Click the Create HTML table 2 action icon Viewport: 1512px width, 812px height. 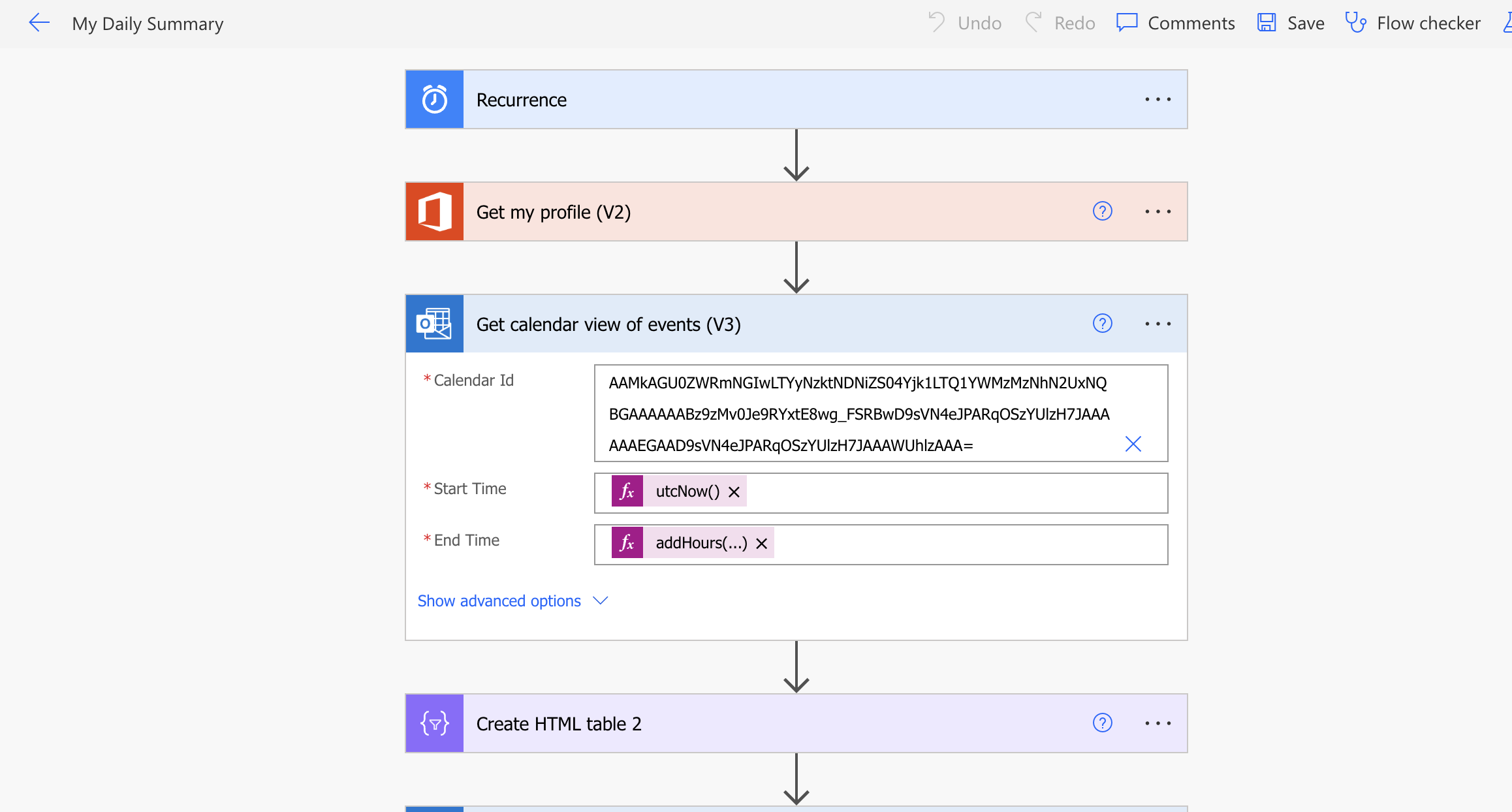point(433,723)
